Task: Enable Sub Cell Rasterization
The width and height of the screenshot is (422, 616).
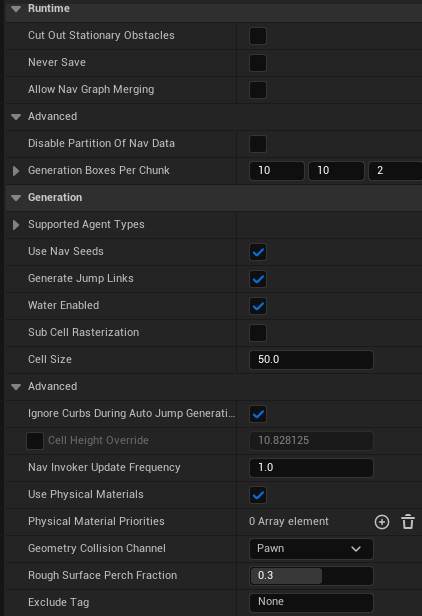Action: (x=258, y=333)
